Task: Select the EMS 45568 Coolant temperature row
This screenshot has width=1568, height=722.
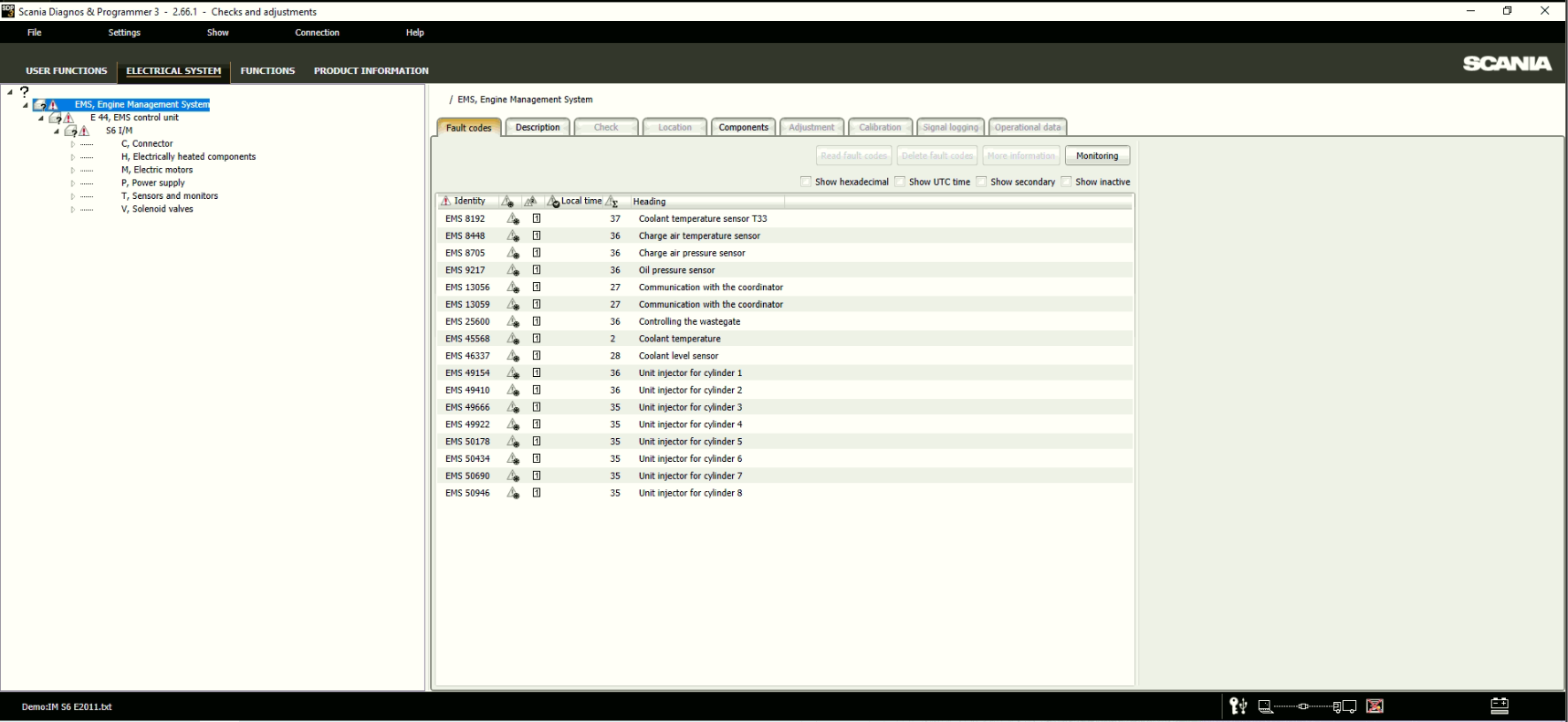Action: pos(785,339)
